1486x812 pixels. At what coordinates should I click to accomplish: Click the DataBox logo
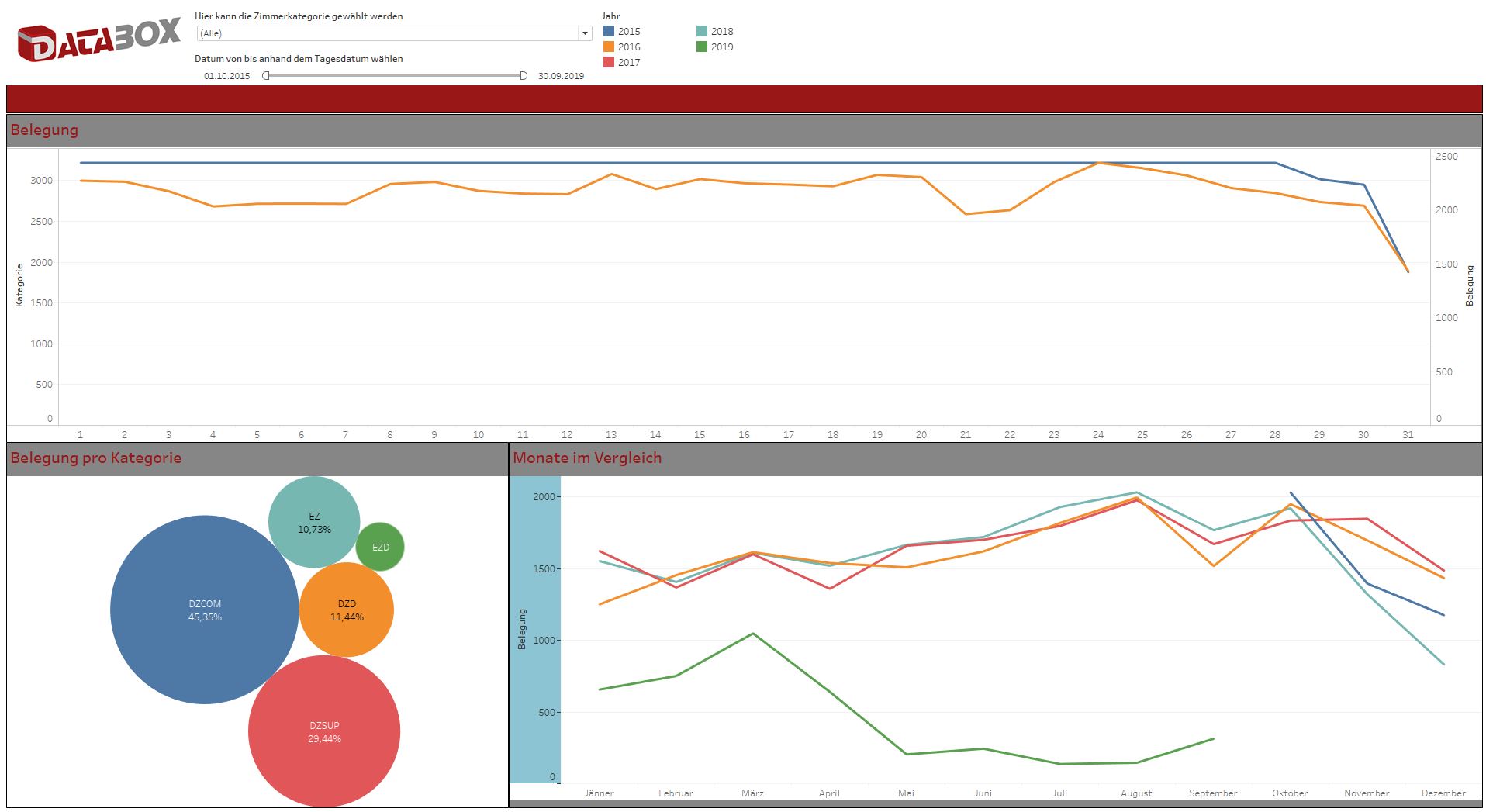pos(98,40)
